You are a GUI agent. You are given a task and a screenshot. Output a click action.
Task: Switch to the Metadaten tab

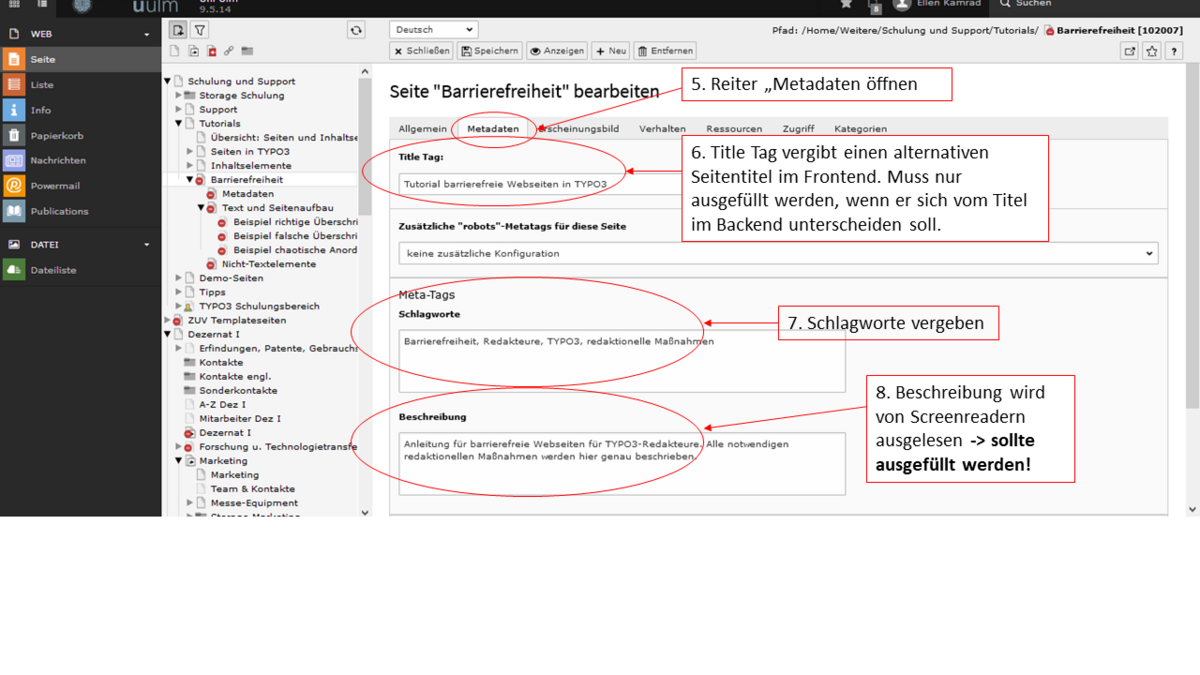click(x=493, y=129)
